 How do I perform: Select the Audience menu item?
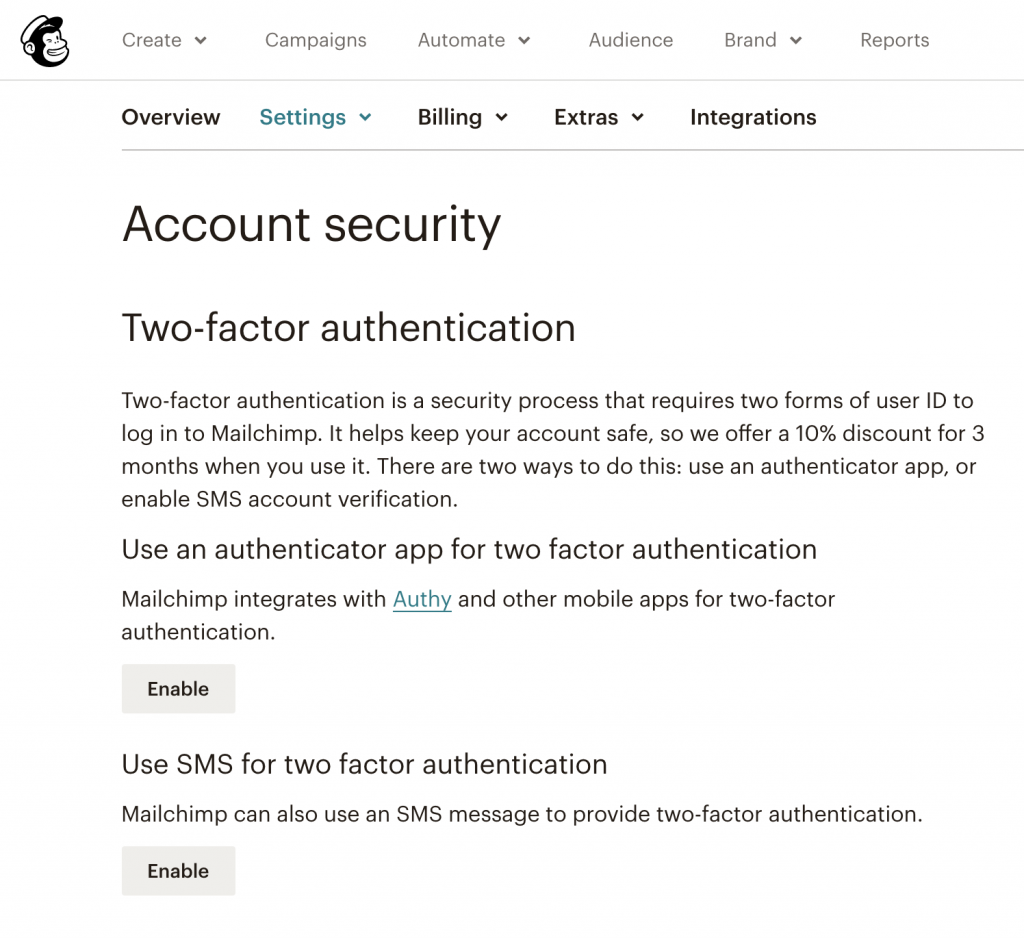click(x=631, y=40)
